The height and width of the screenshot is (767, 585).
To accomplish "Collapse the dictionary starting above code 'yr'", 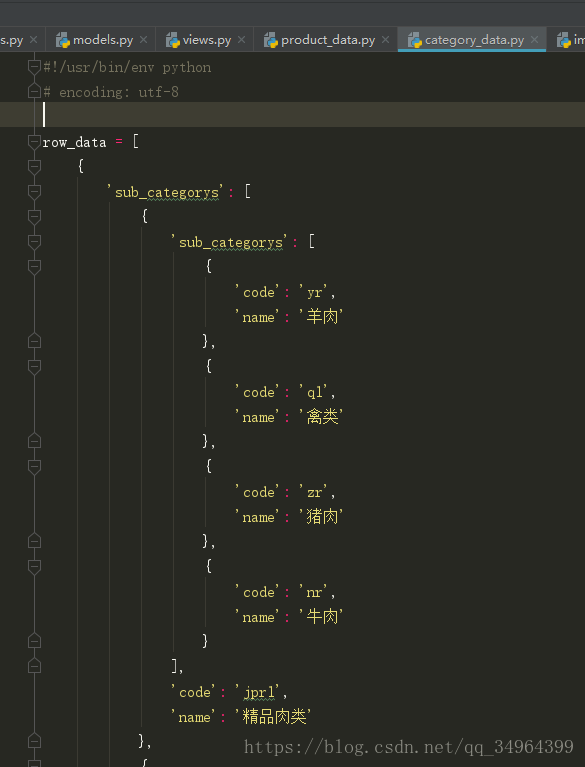I will click(x=34, y=267).
